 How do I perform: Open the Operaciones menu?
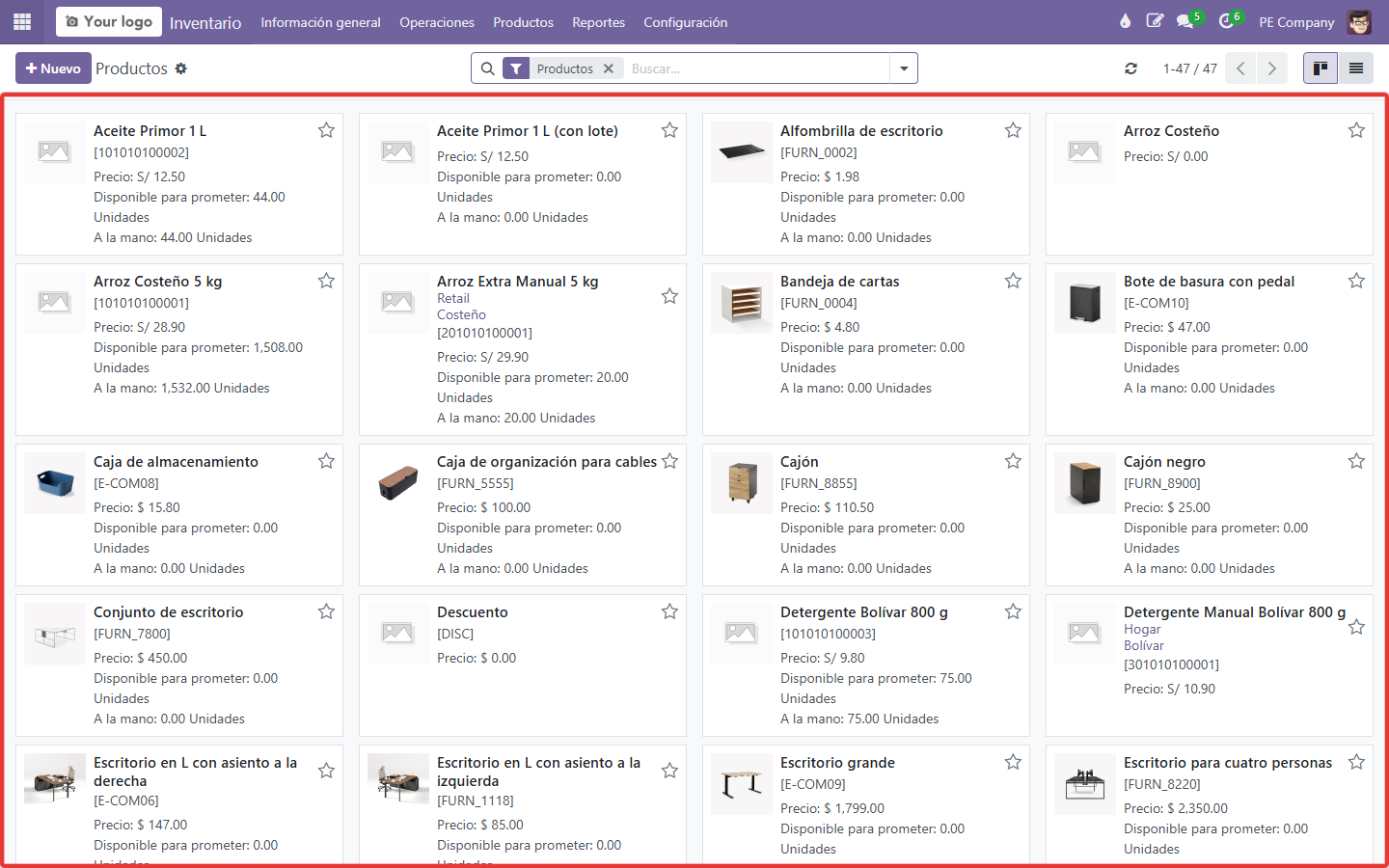[x=437, y=22]
